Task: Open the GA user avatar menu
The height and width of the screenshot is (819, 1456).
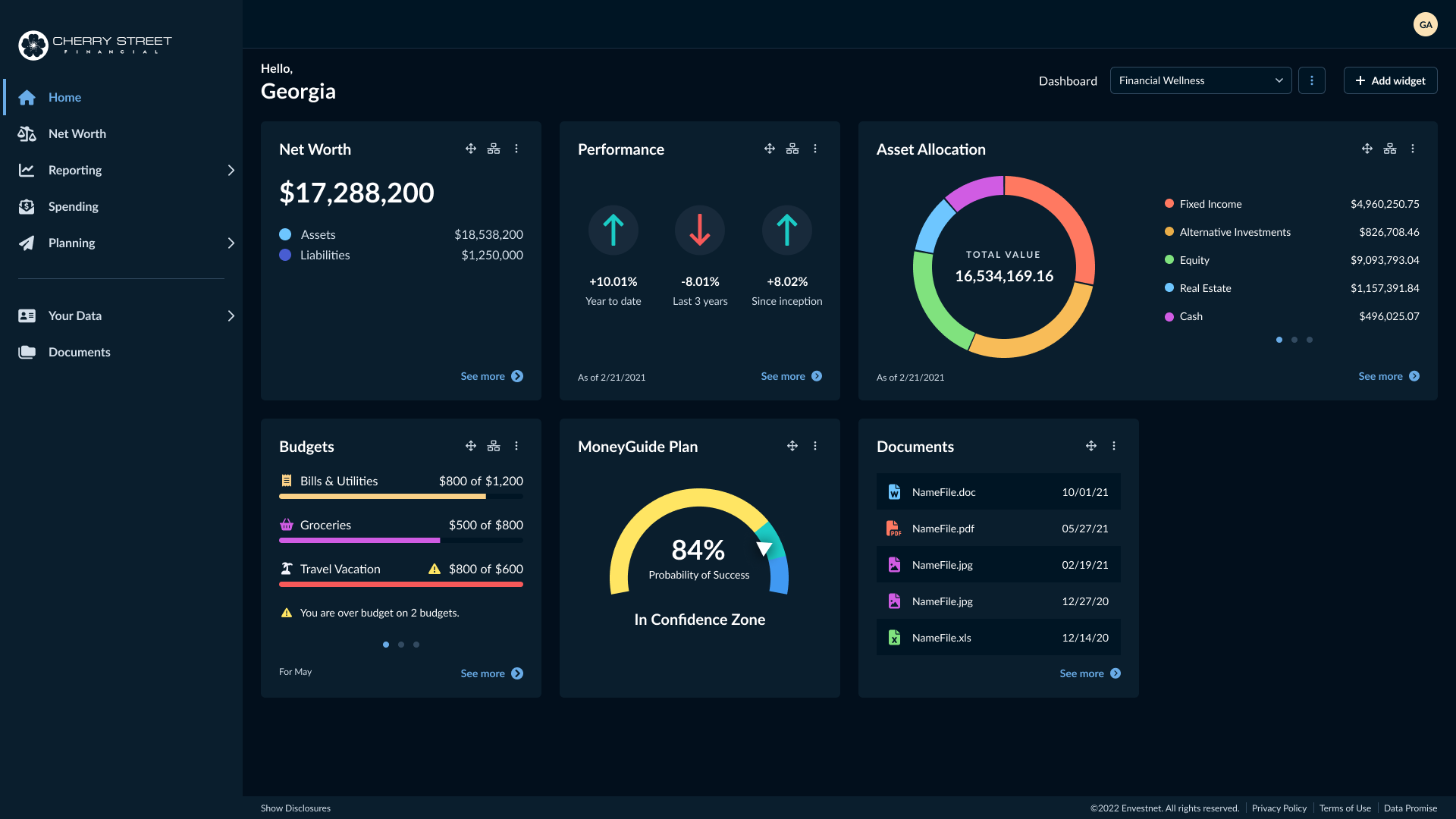Action: (1426, 24)
